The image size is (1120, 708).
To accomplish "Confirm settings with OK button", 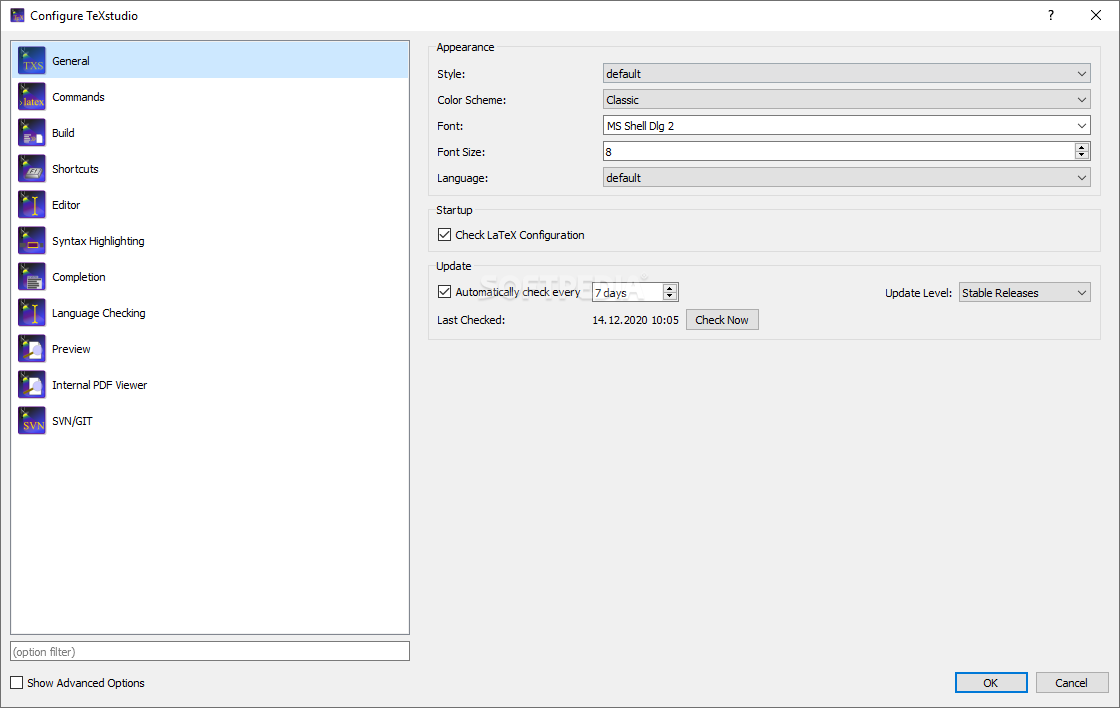I will click(x=991, y=682).
